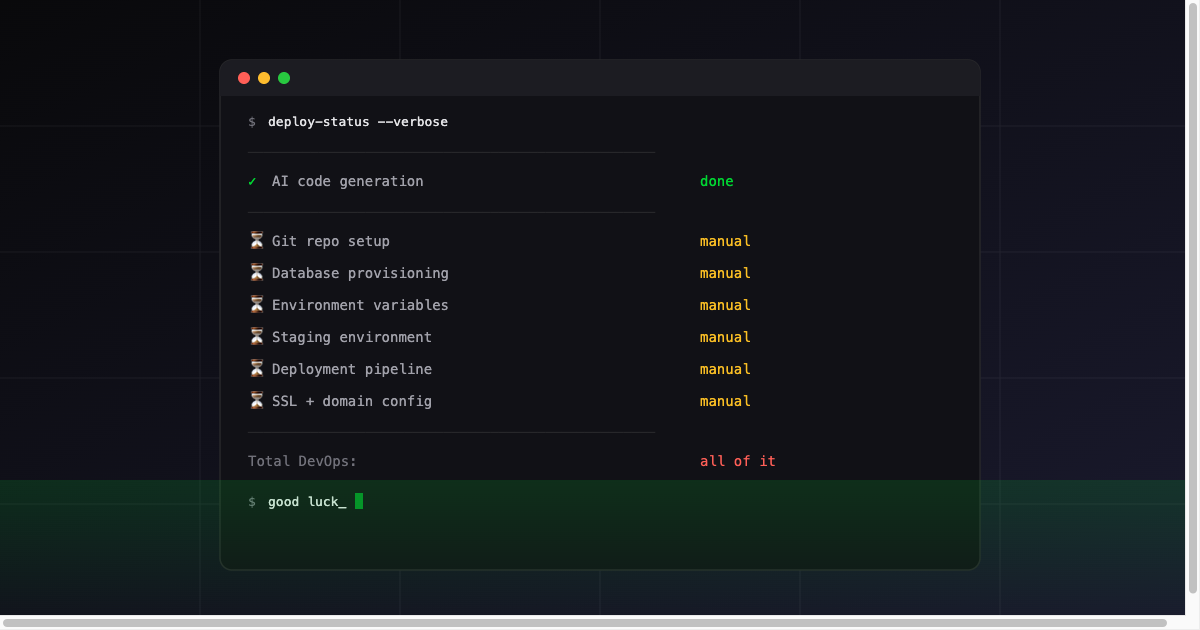
Task: Click the deploy-status --verbose command text
Action: (x=357, y=121)
